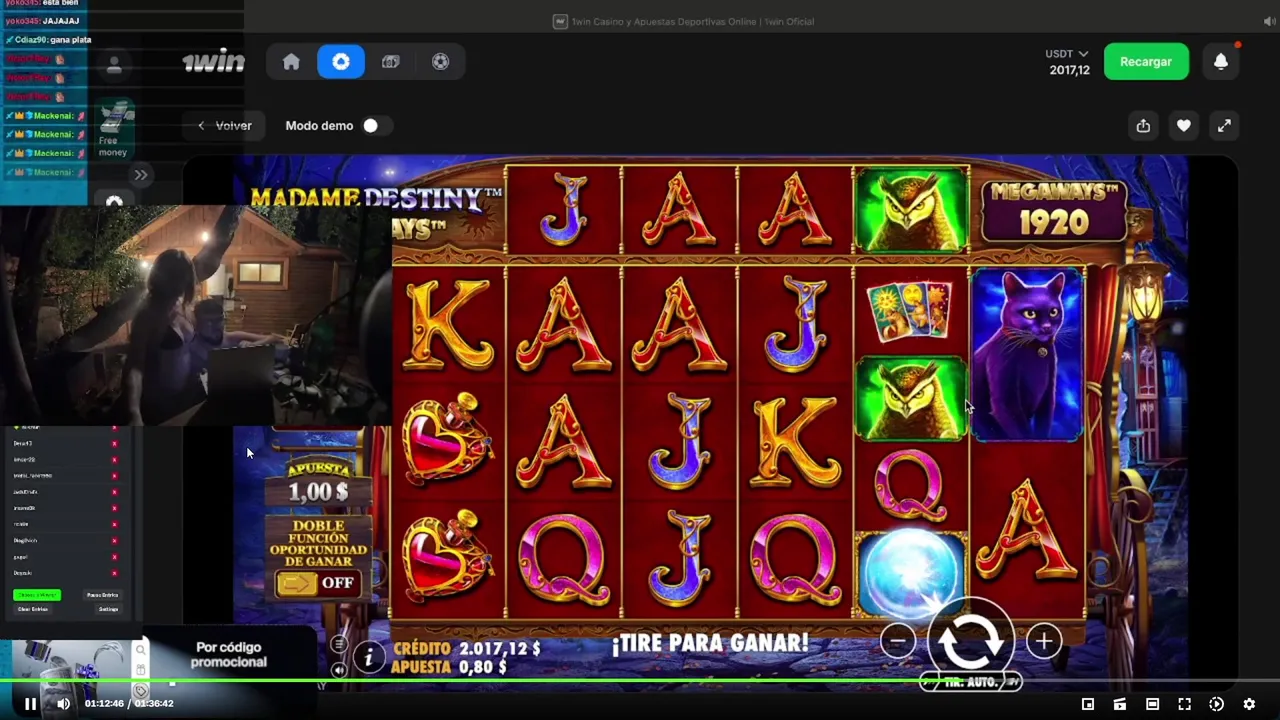The width and height of the screenshot is (1280, 720).
Task: Click the Apuesta 1,00 $ sign
Action: pos(319,481)
